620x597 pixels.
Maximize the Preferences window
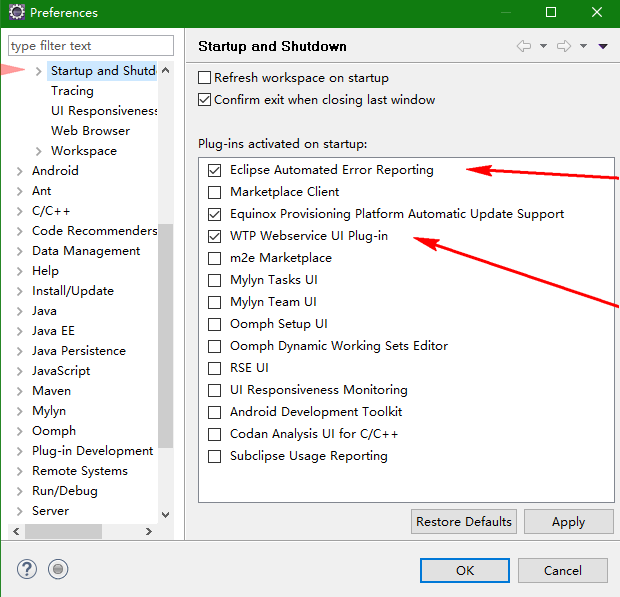tap(551, 12)
